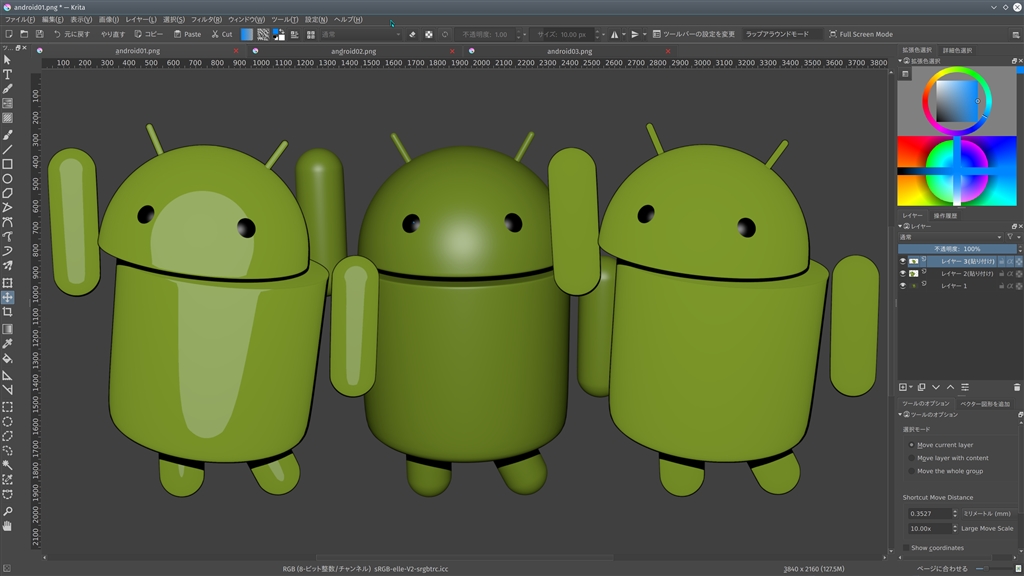This screenshot has width=1024, height=576.
Task: Open the ミリメートル (mm) unit dropdown
Action: [x=987, y=513]
